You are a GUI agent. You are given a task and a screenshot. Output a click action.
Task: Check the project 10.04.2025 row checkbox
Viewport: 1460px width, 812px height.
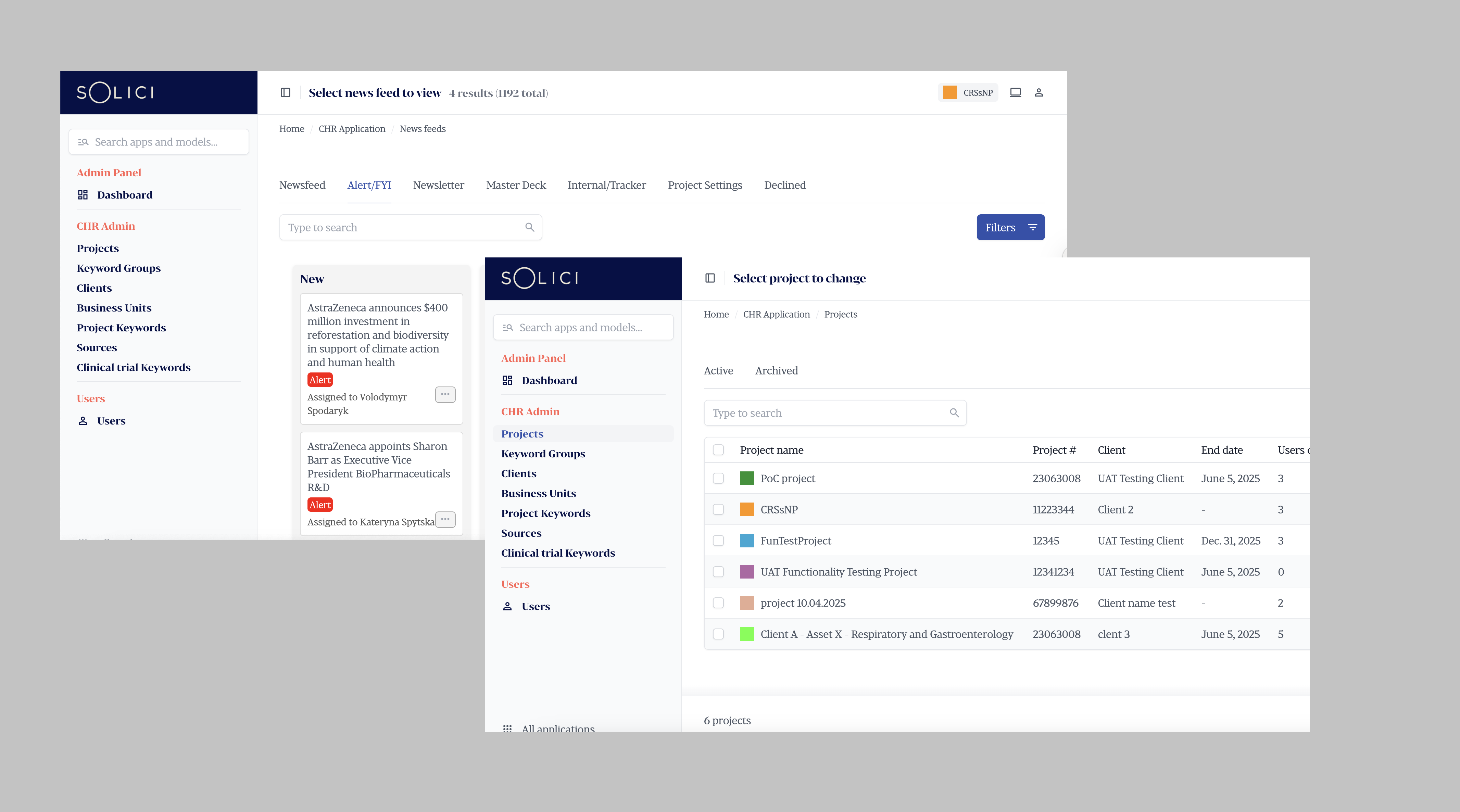719,603
